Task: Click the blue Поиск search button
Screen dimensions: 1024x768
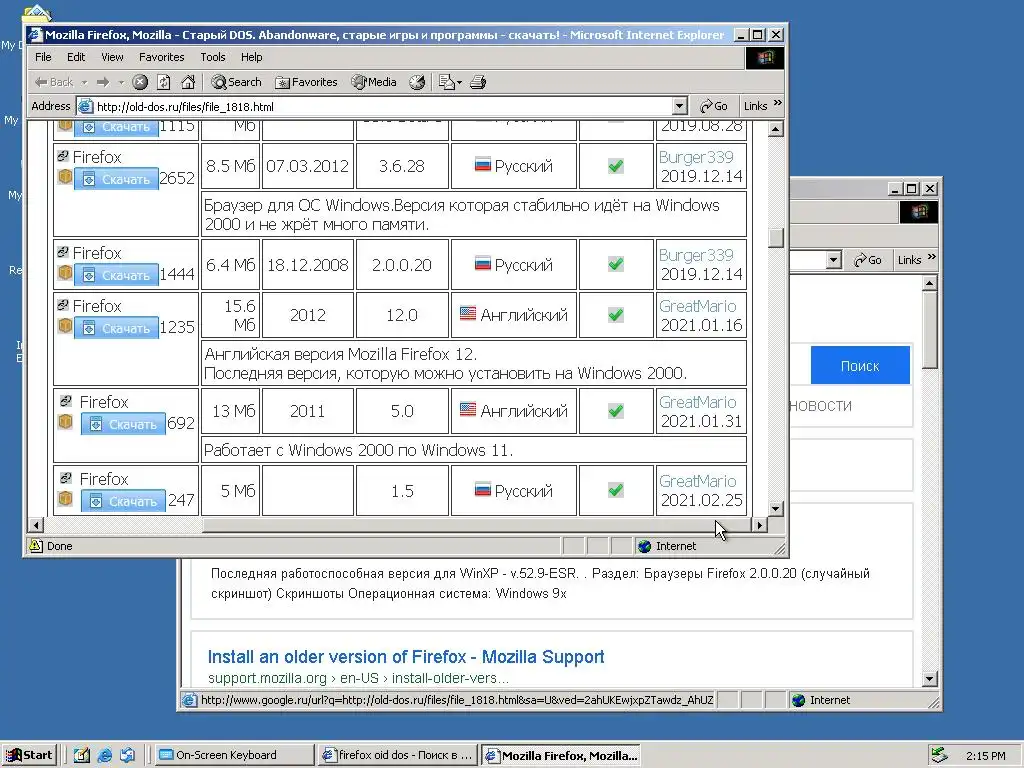Action: pos(859,366)
